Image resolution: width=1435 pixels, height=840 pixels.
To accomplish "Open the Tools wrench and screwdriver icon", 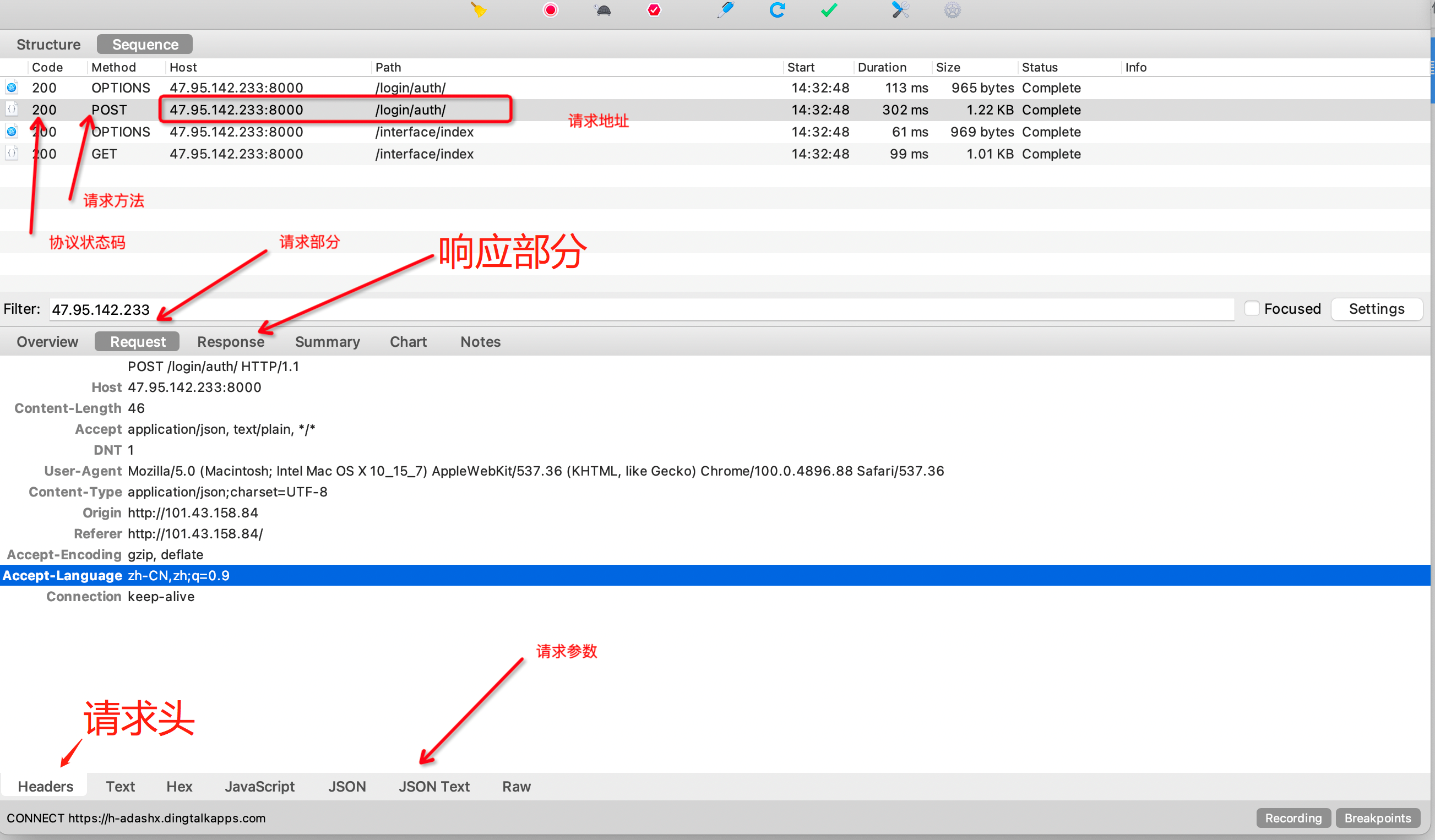I will tap(900, 10).
